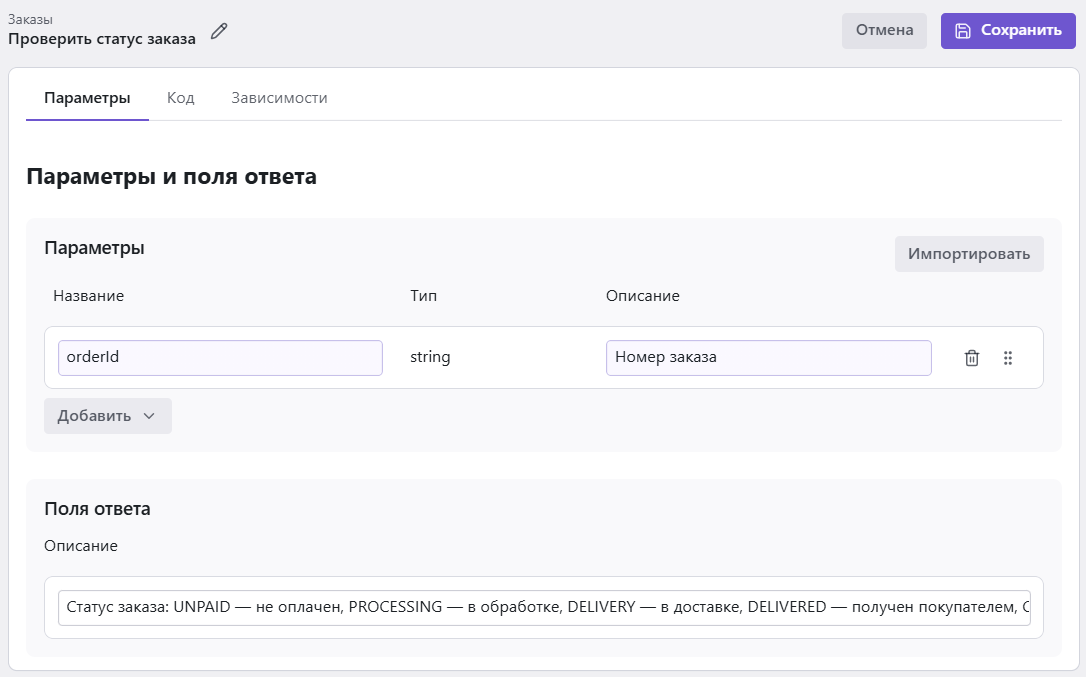Click the Статус заказа response description field

(544, 607)
